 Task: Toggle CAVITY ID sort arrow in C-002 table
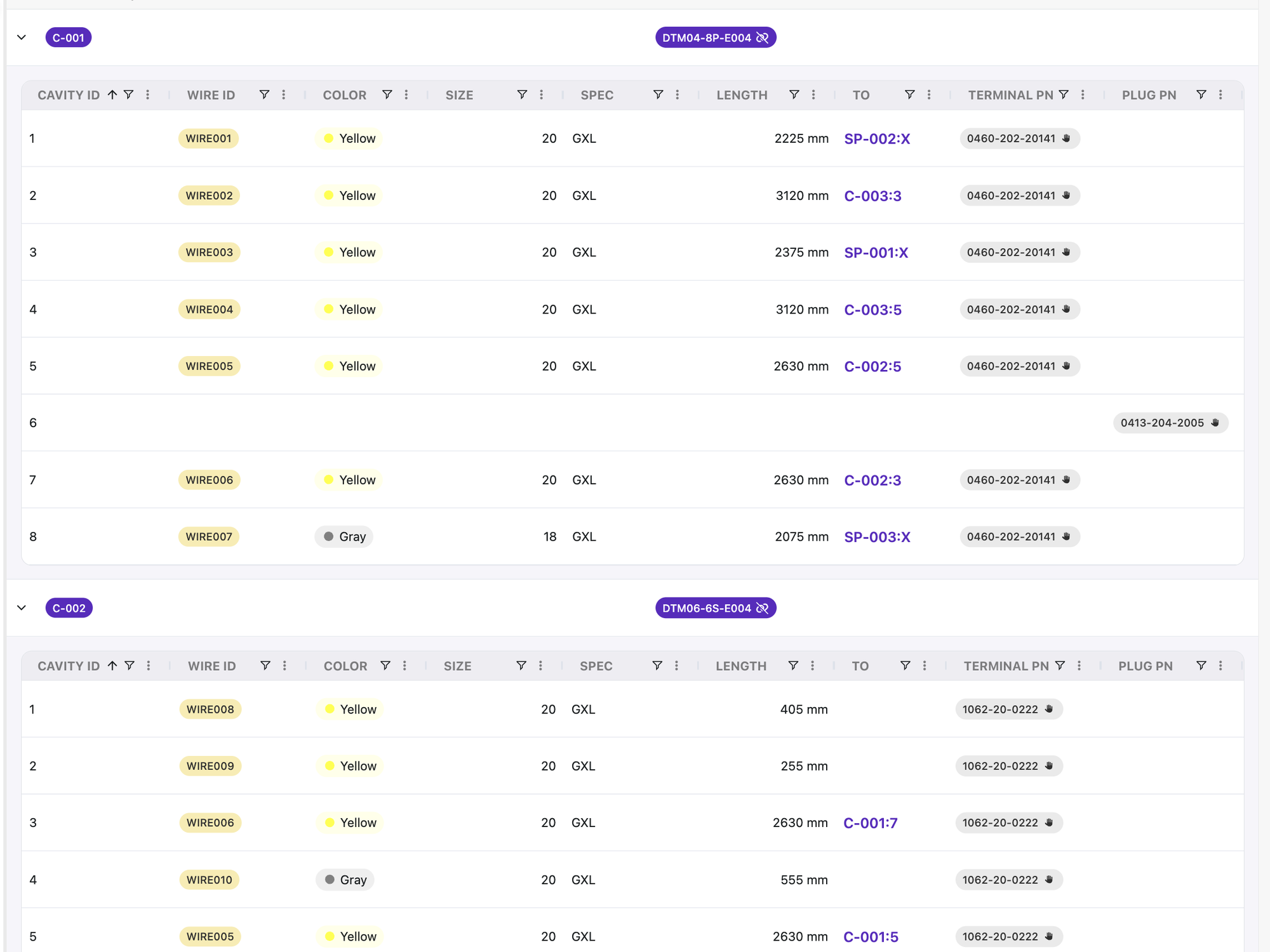click(x=112, y=666)
